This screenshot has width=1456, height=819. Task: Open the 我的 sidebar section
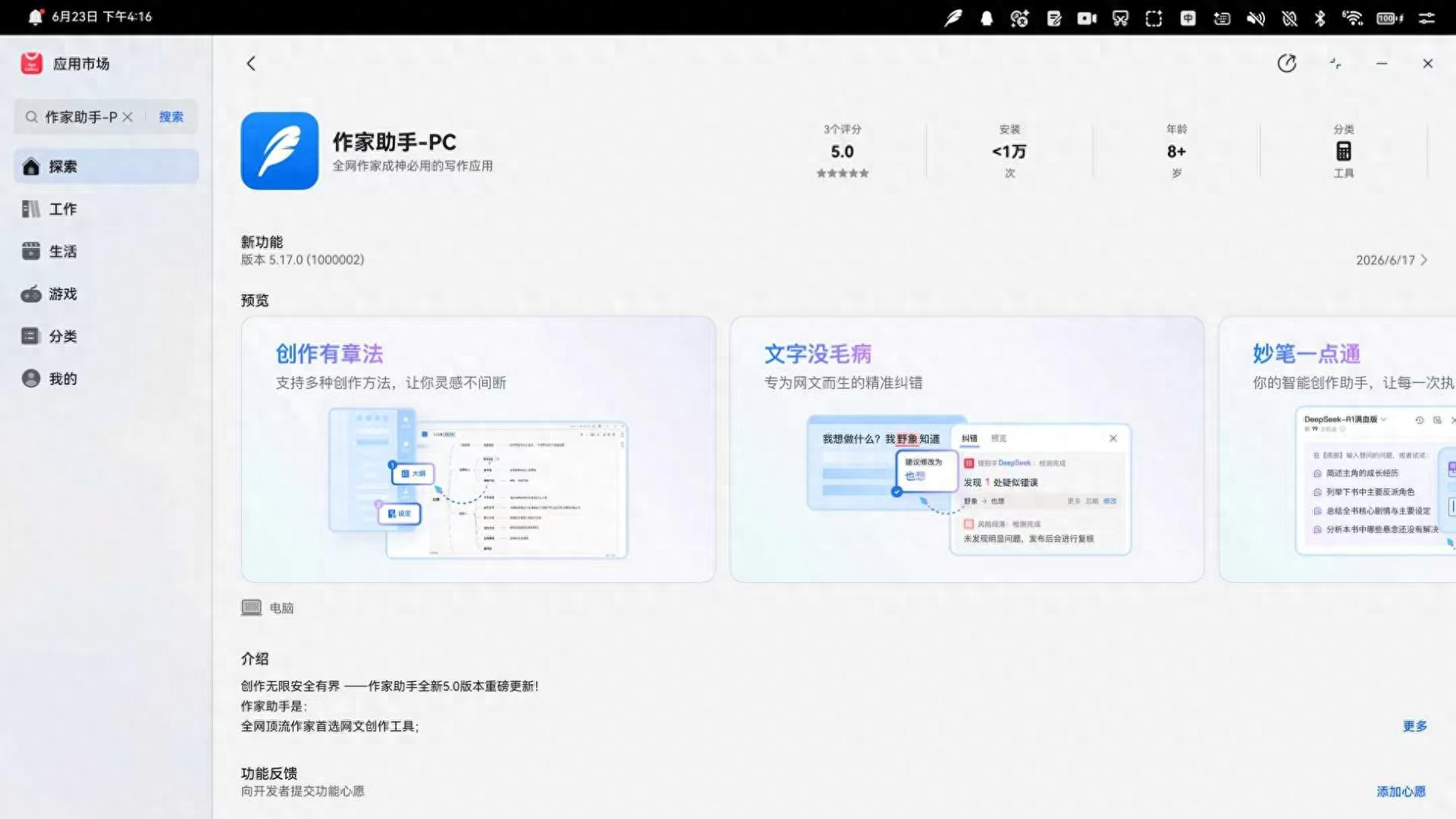pyautogui.click(x=106, y=378)
